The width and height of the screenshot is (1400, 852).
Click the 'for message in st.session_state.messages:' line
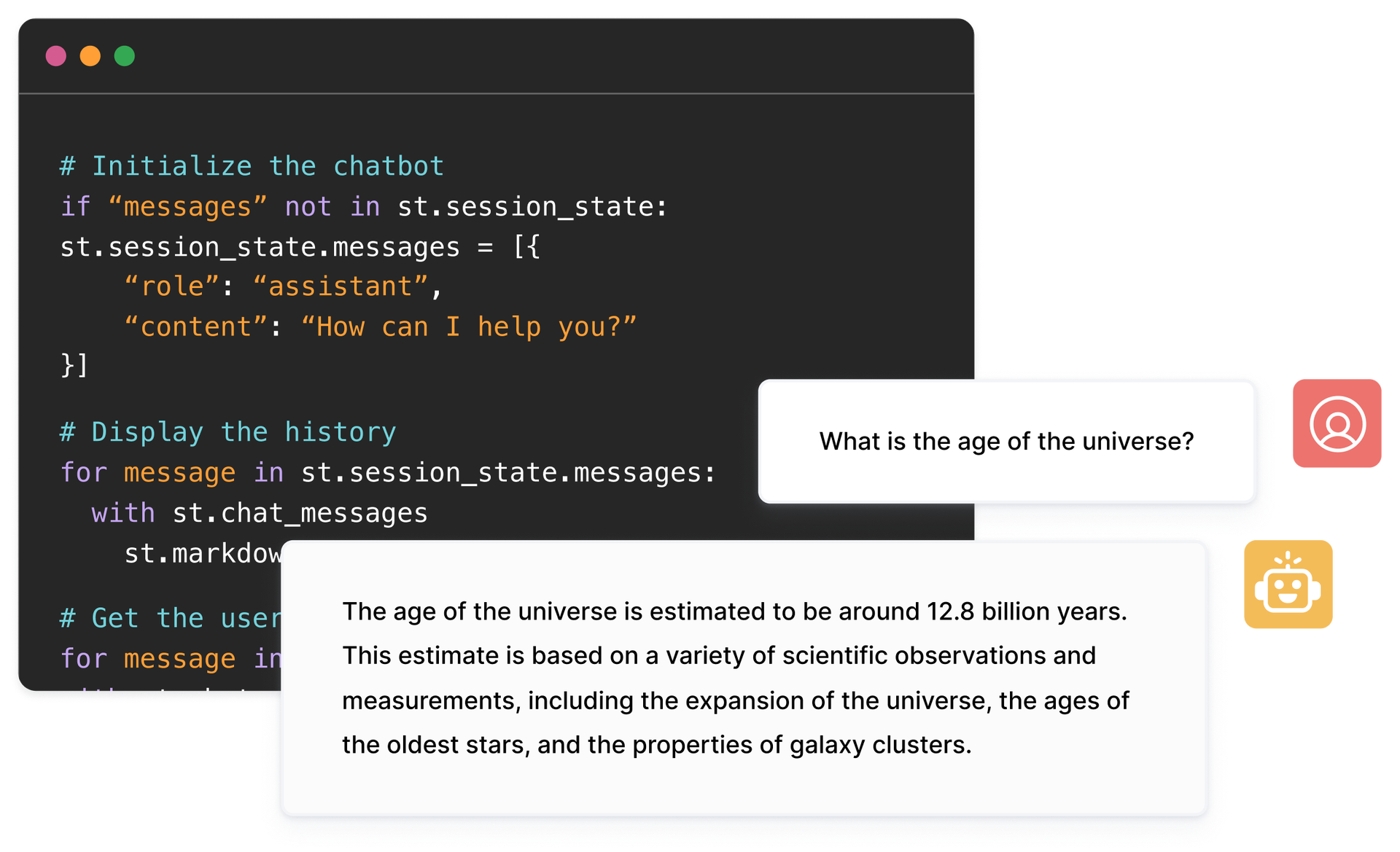(x=388, y=473)
